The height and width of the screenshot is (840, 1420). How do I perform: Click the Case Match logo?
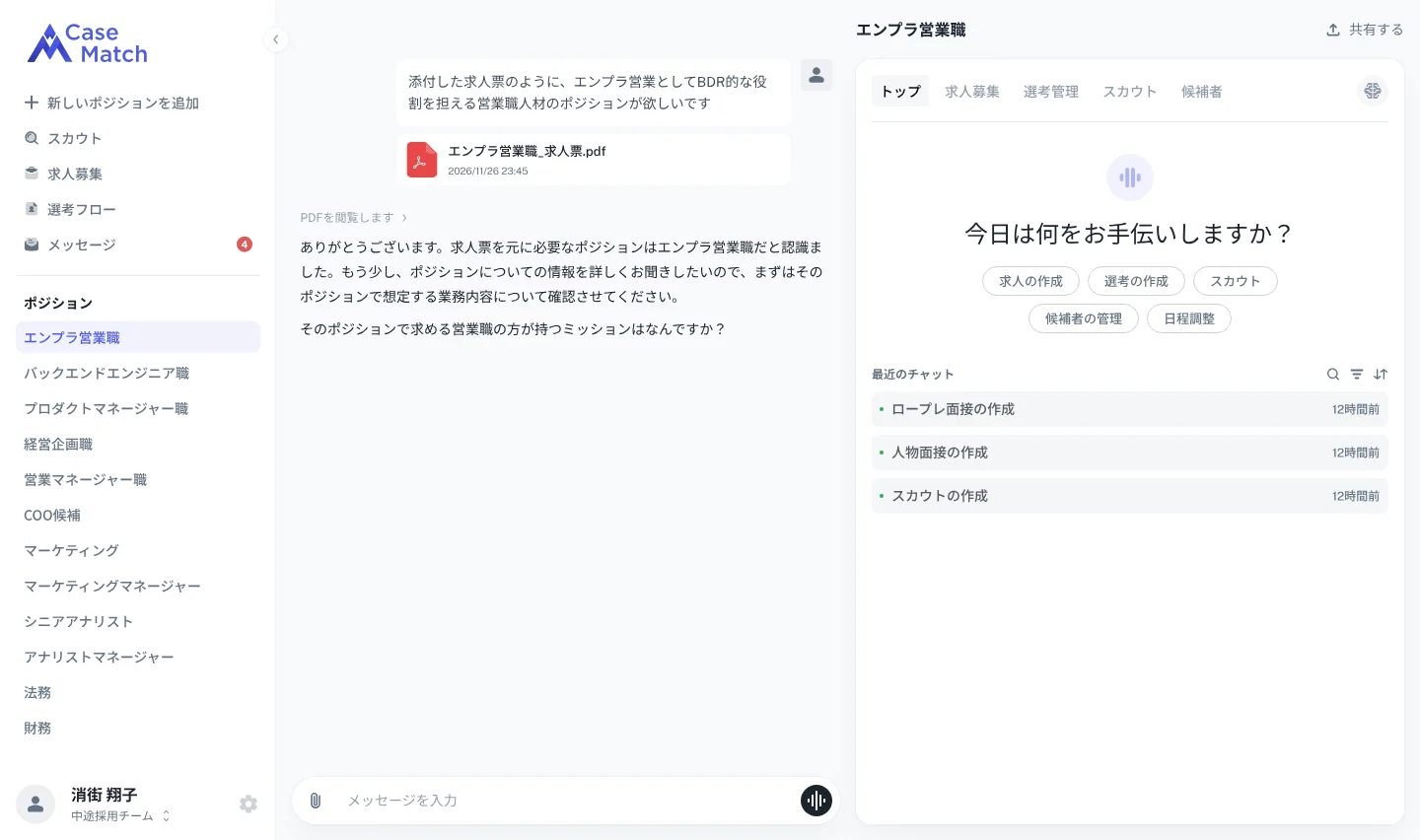pyautogui.click(x=88, y=43)
